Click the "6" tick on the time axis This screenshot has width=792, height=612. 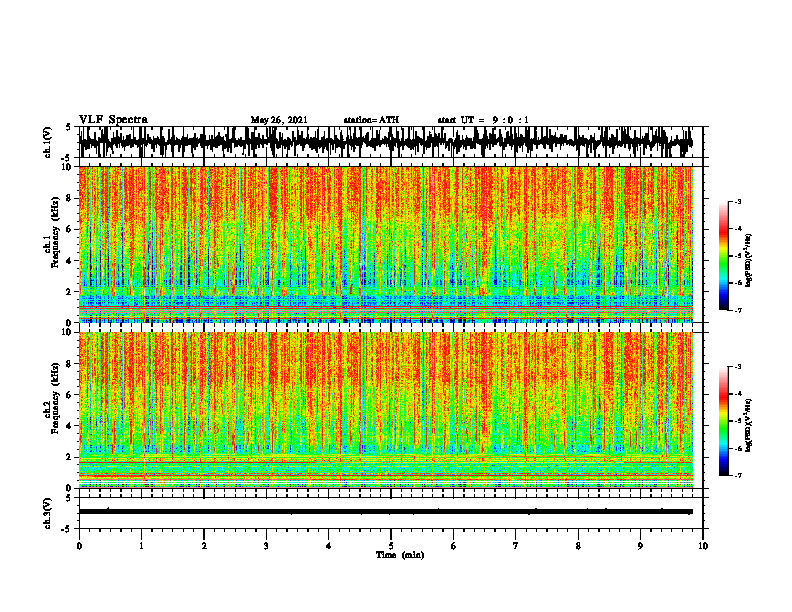click(454, 546)
